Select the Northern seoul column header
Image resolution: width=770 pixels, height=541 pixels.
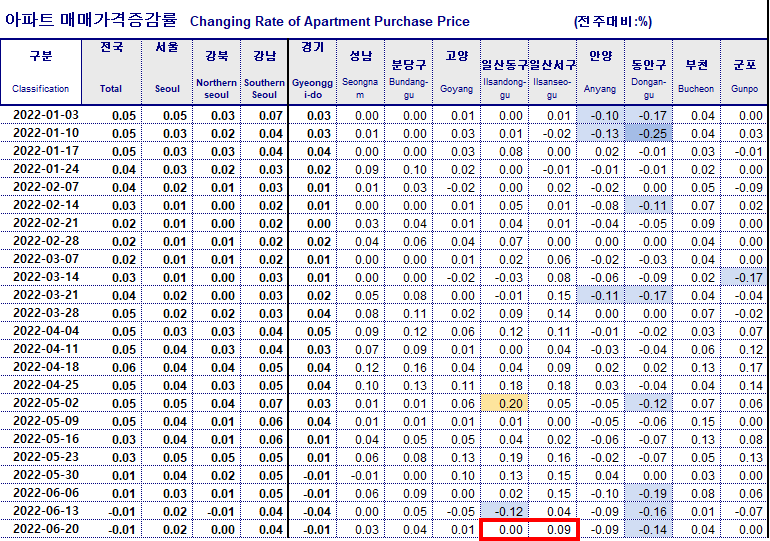coord(217,72)
